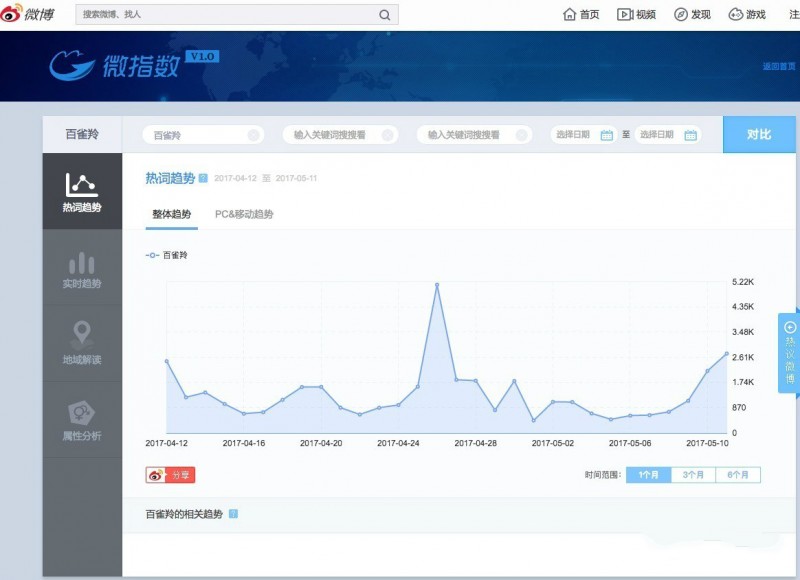Click the third 输入关键词搜搜看 field

[474, 135]
